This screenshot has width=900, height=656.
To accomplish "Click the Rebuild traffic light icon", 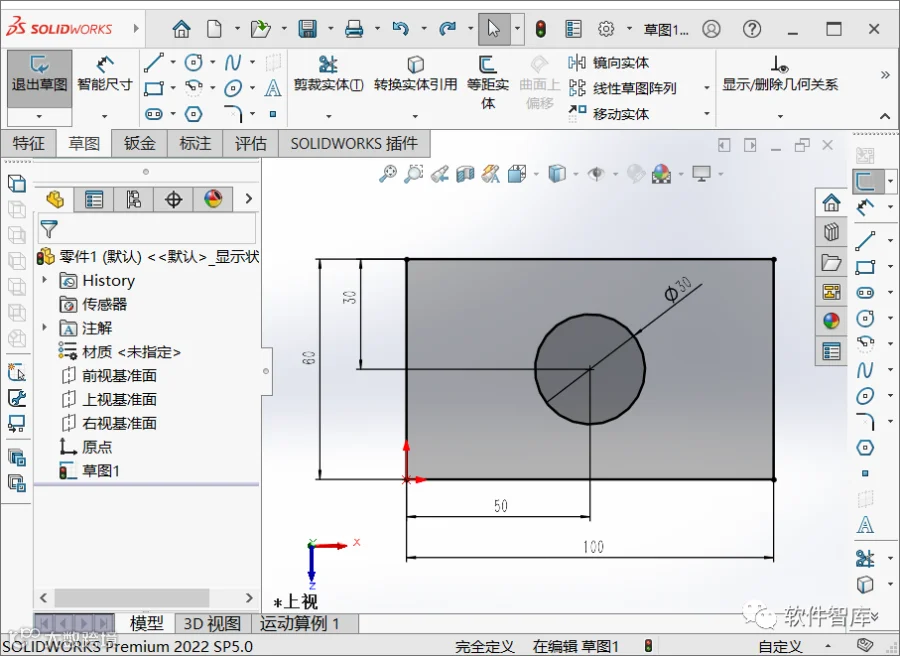I will pos(540,29).
